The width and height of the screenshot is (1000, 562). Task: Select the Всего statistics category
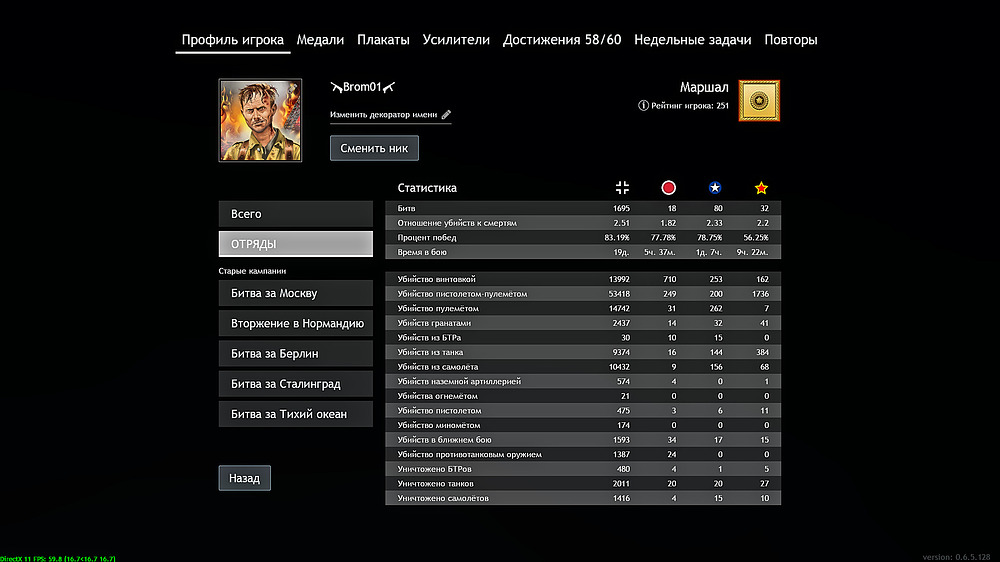295,214
